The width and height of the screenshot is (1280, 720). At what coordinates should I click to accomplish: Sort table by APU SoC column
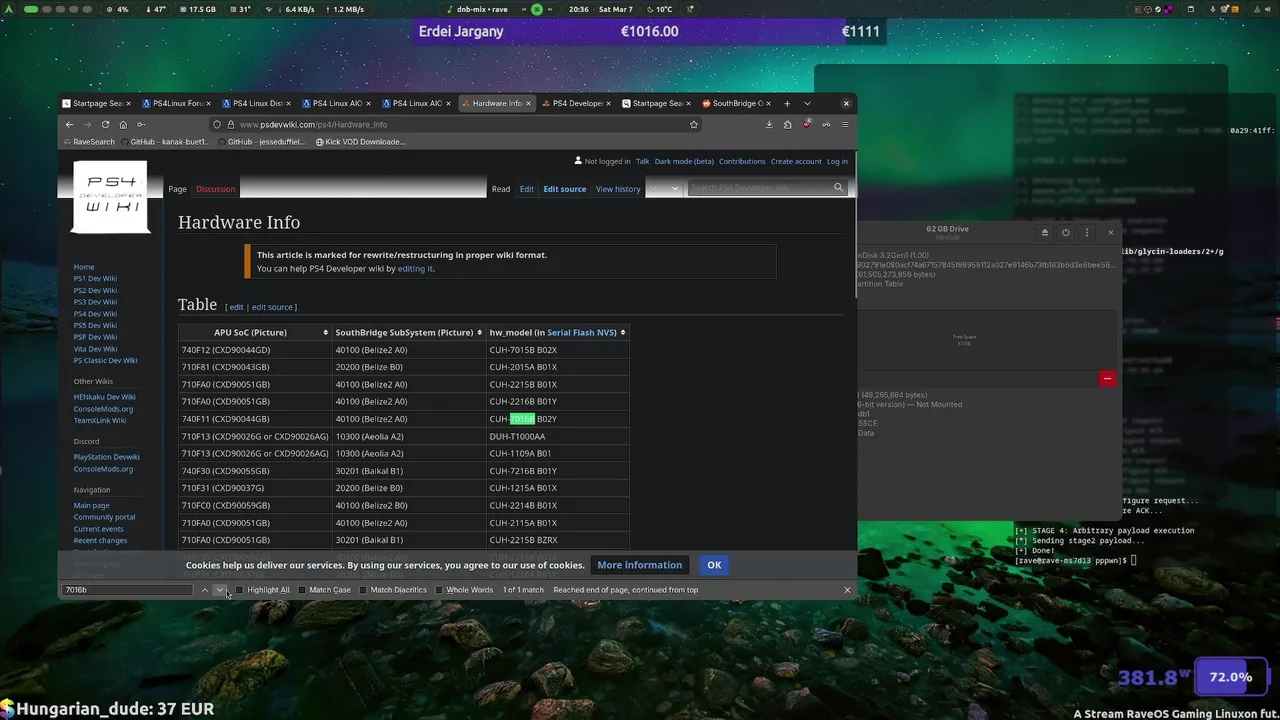tap(255, 332)
